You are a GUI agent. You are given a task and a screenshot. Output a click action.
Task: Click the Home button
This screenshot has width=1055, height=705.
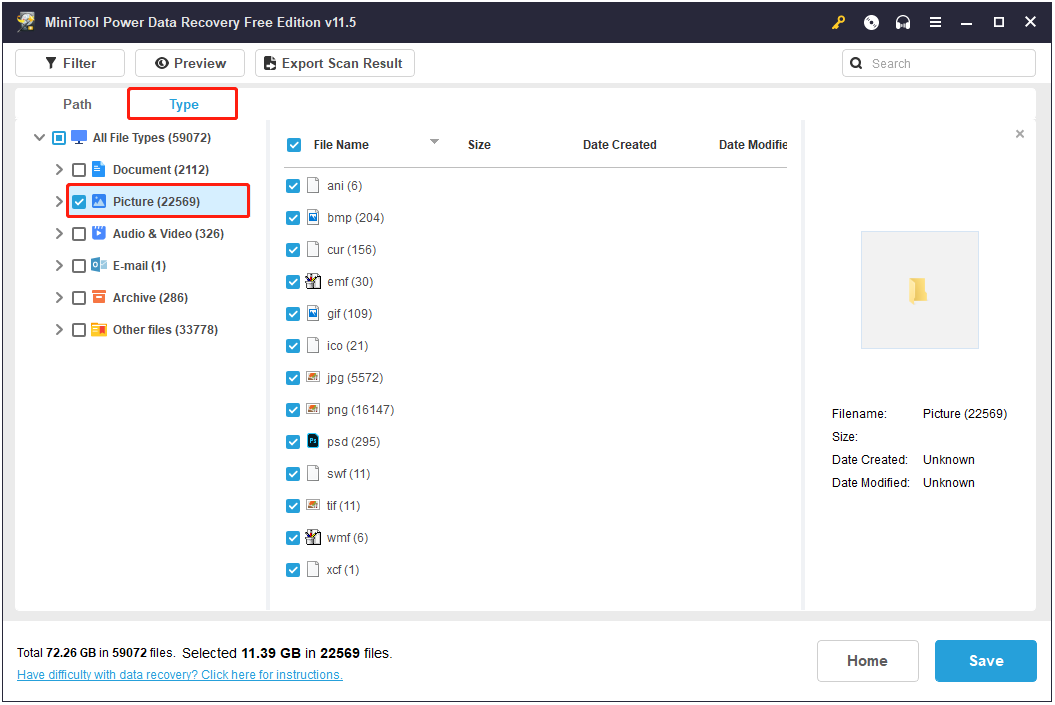point(867,661)
